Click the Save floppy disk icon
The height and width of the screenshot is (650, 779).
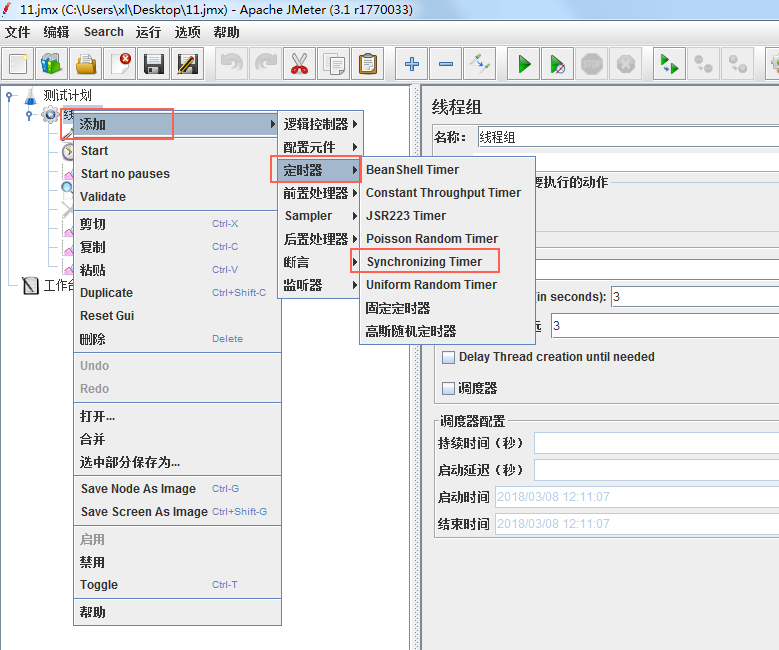pos(154,64)
